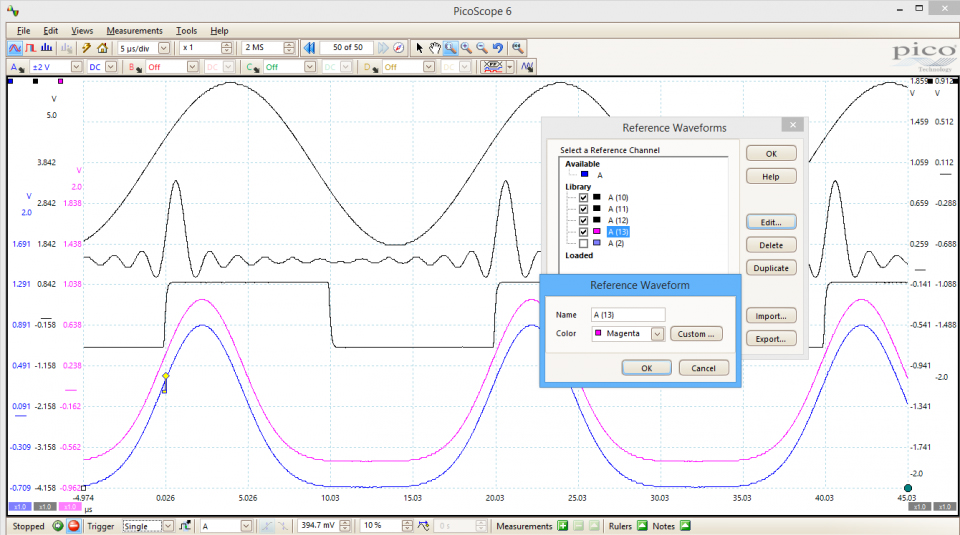The image size is (960, 535).
Task: Click magenta swatch beside A (13)
Action: (x=597, y=232)
